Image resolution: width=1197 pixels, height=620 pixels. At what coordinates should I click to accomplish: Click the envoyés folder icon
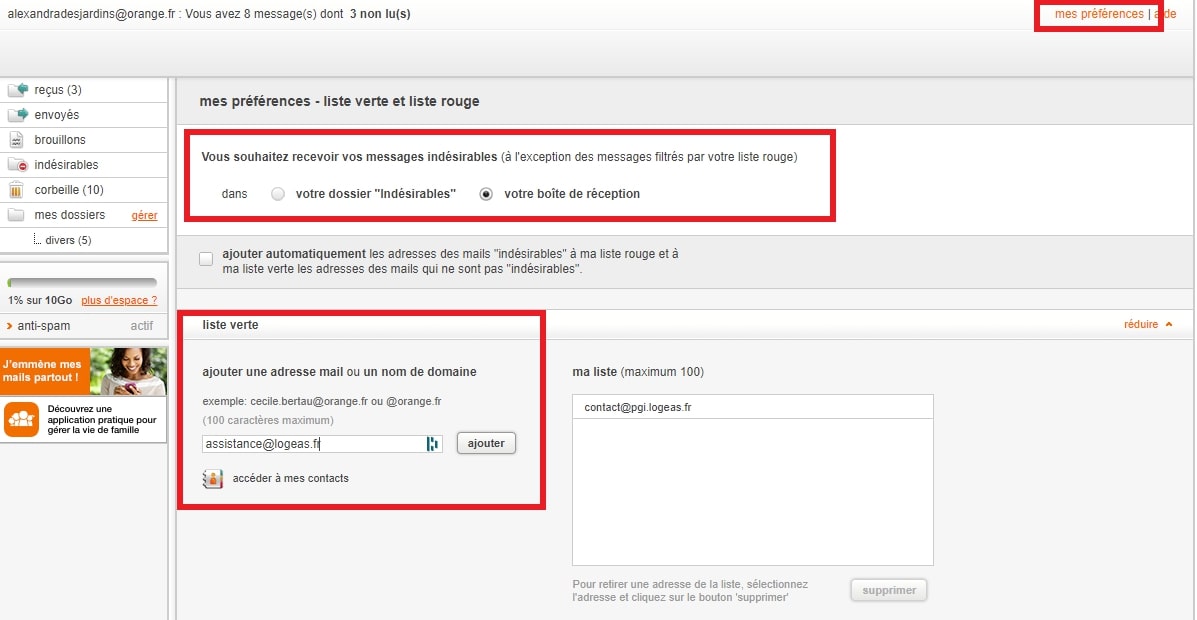17,115
